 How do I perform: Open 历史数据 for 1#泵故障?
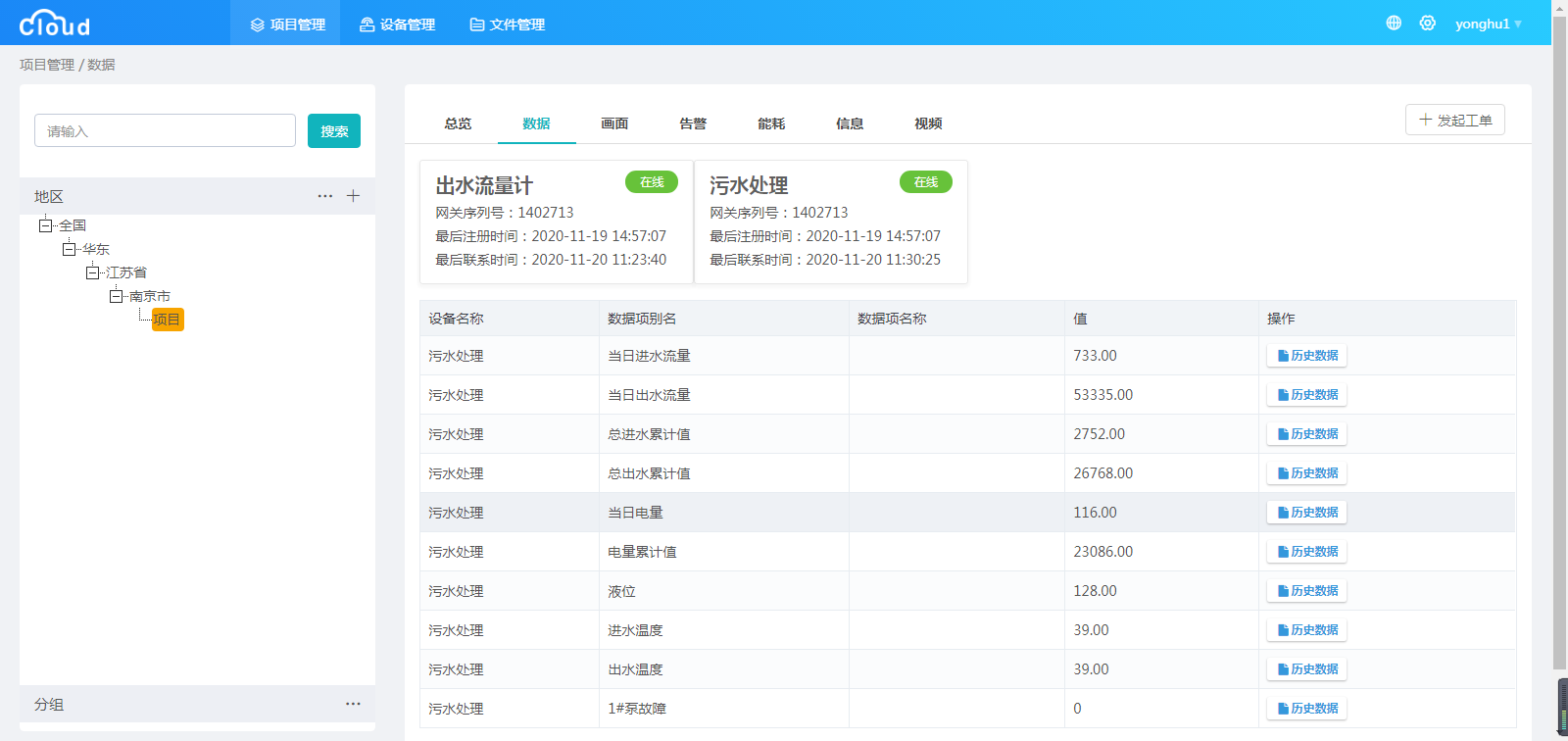[x=1307, y=709]
